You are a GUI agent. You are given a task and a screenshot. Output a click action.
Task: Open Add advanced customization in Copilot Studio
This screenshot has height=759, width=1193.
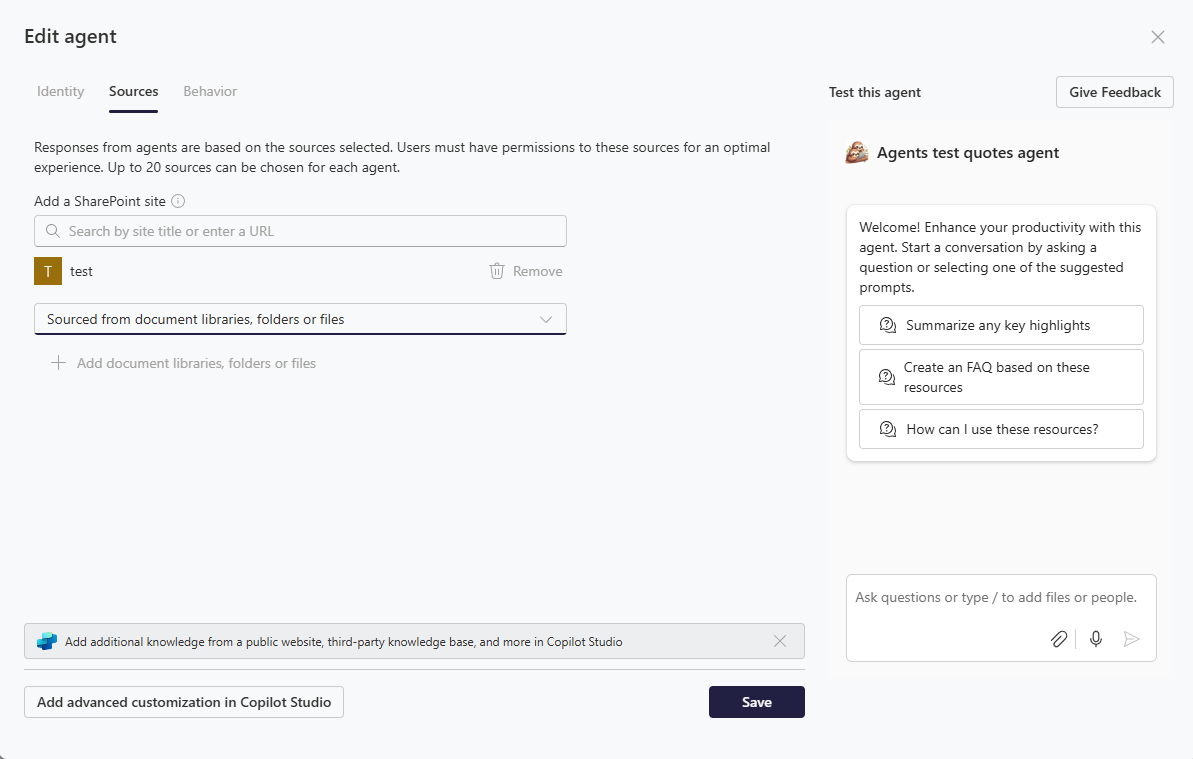(x=184, y=702)
